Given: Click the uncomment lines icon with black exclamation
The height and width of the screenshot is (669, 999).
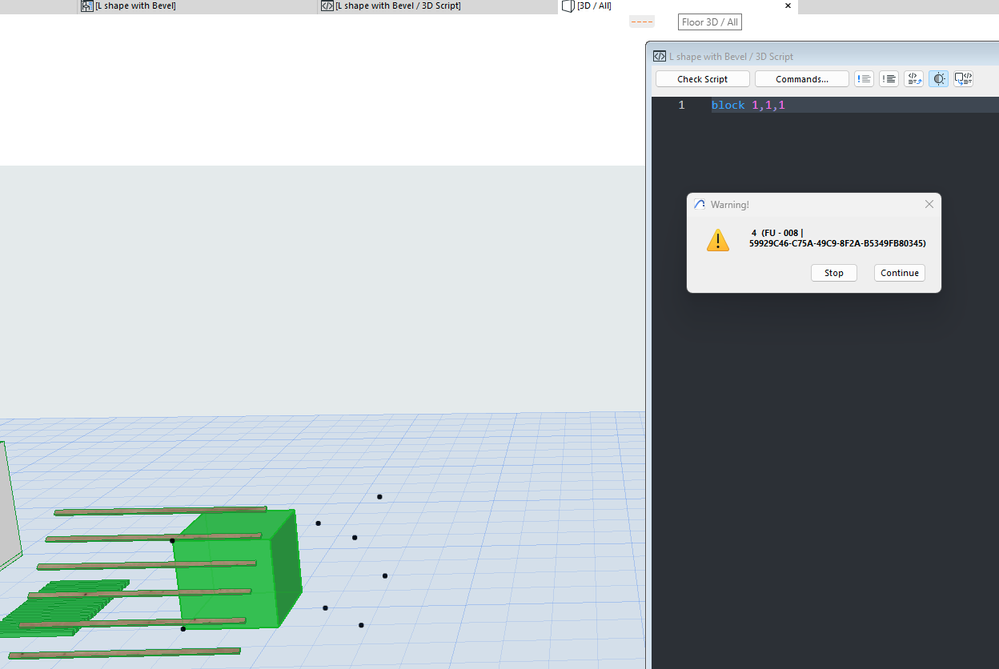Looking at the screenshot, I should click(889, 79).
